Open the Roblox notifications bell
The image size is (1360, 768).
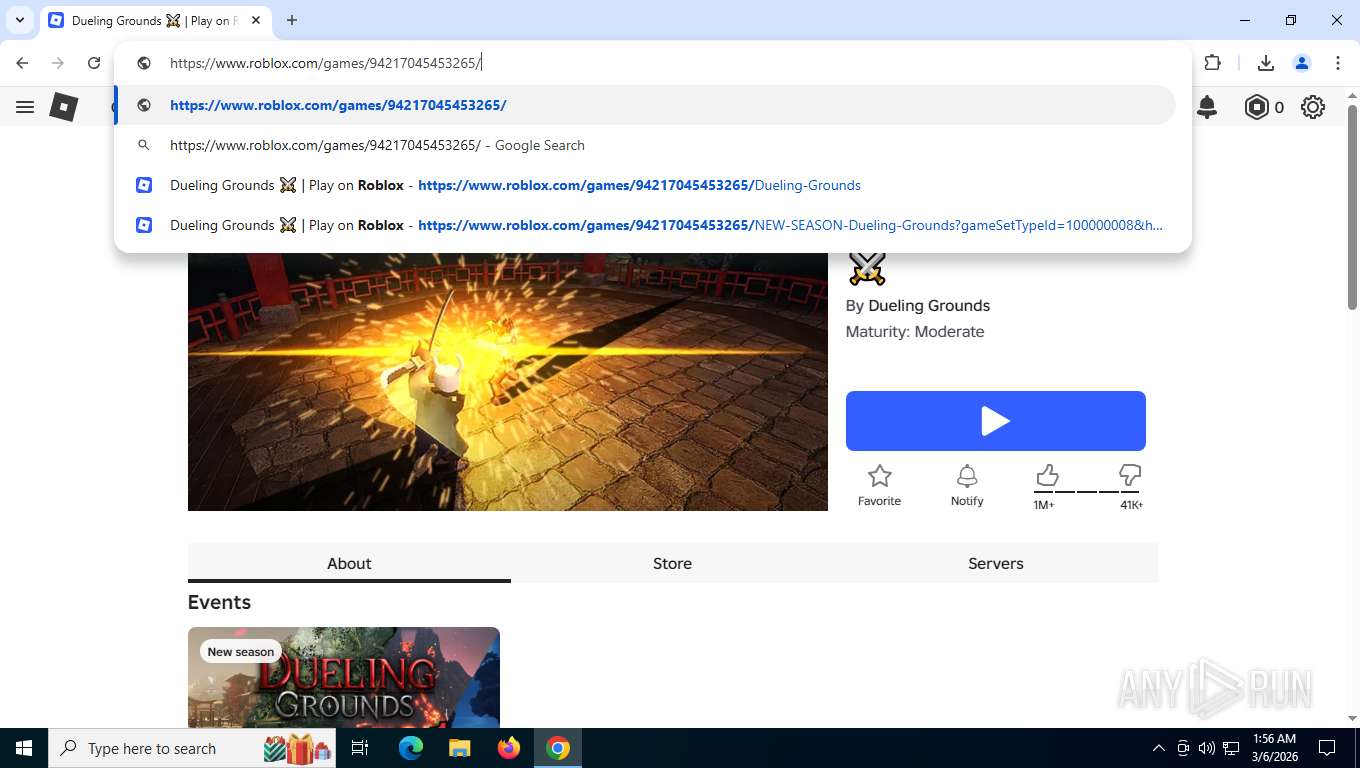click(x=1207, y=107)
